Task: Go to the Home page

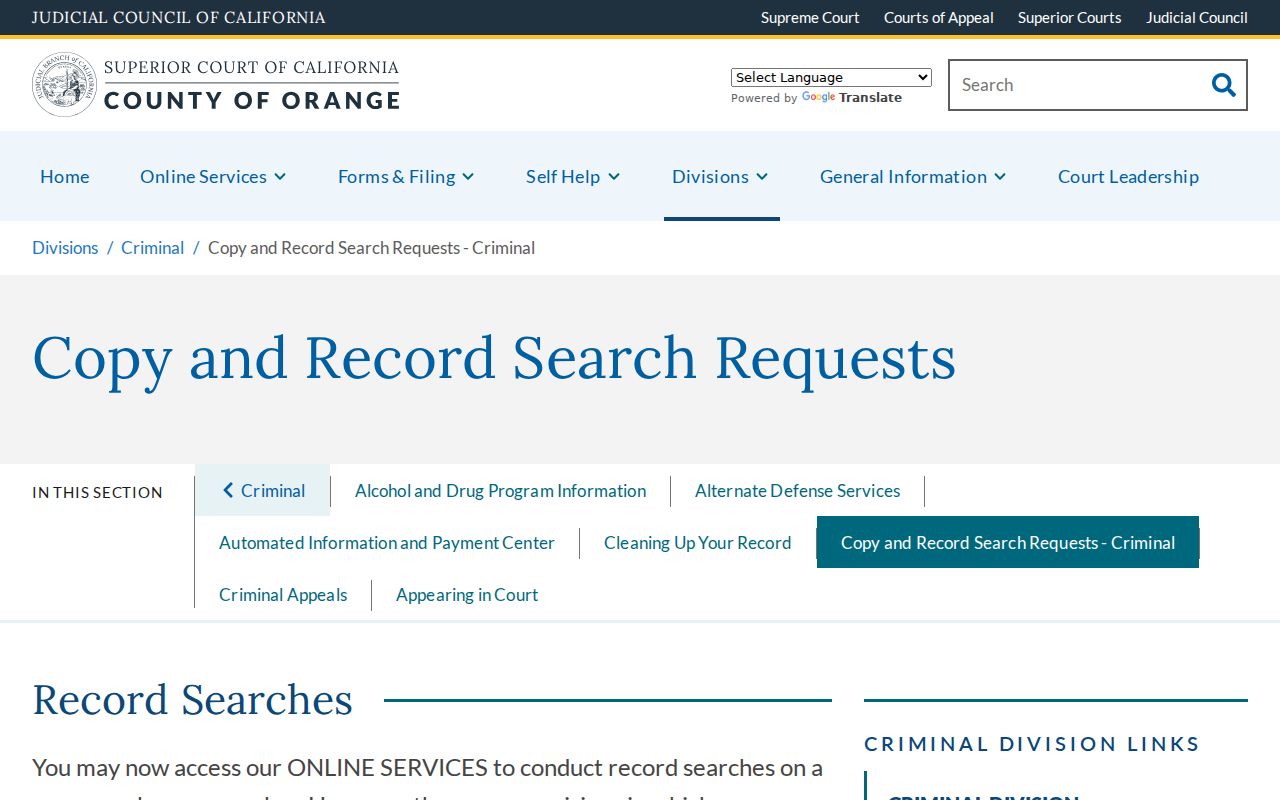Action: 65,176
